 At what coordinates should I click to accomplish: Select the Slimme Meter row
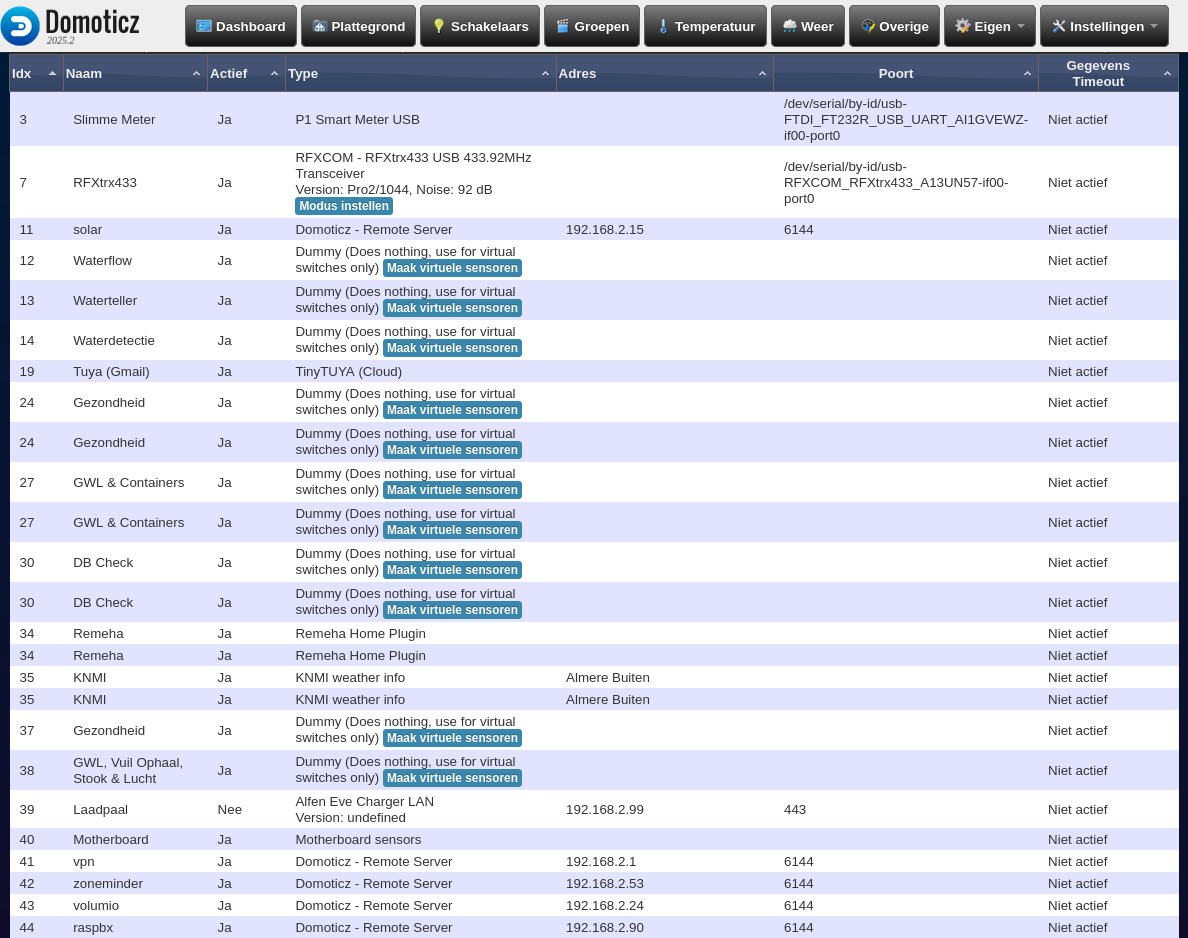pyautogui.click(x=114, y=119)
